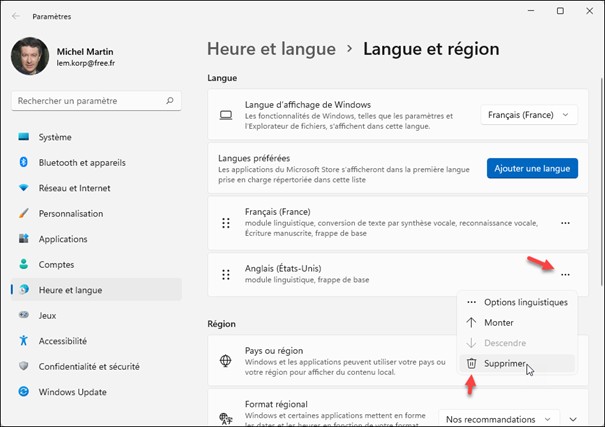This screenshot has width=605, height=427.
Task: Open the Jeux label in sidebar
Action: coord(47,315)
